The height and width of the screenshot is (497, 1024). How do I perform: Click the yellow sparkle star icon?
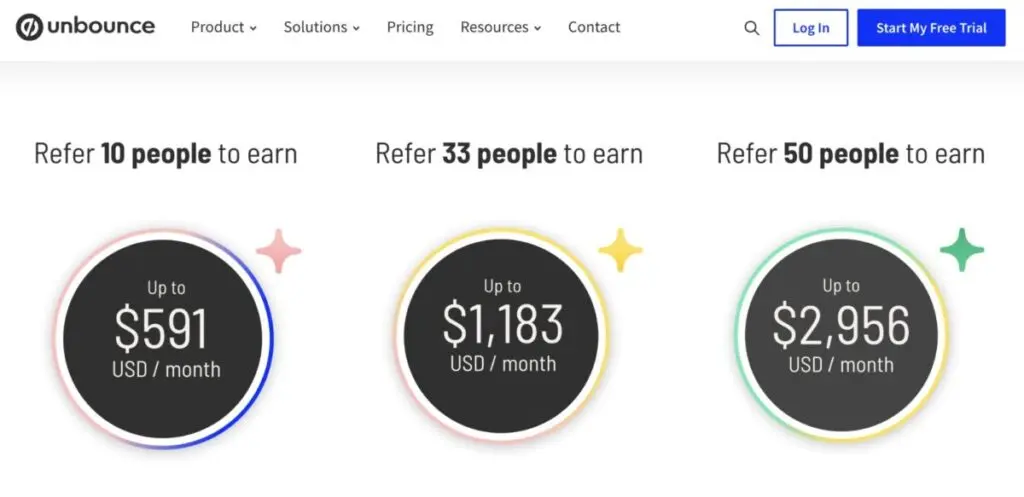(620, 250)
